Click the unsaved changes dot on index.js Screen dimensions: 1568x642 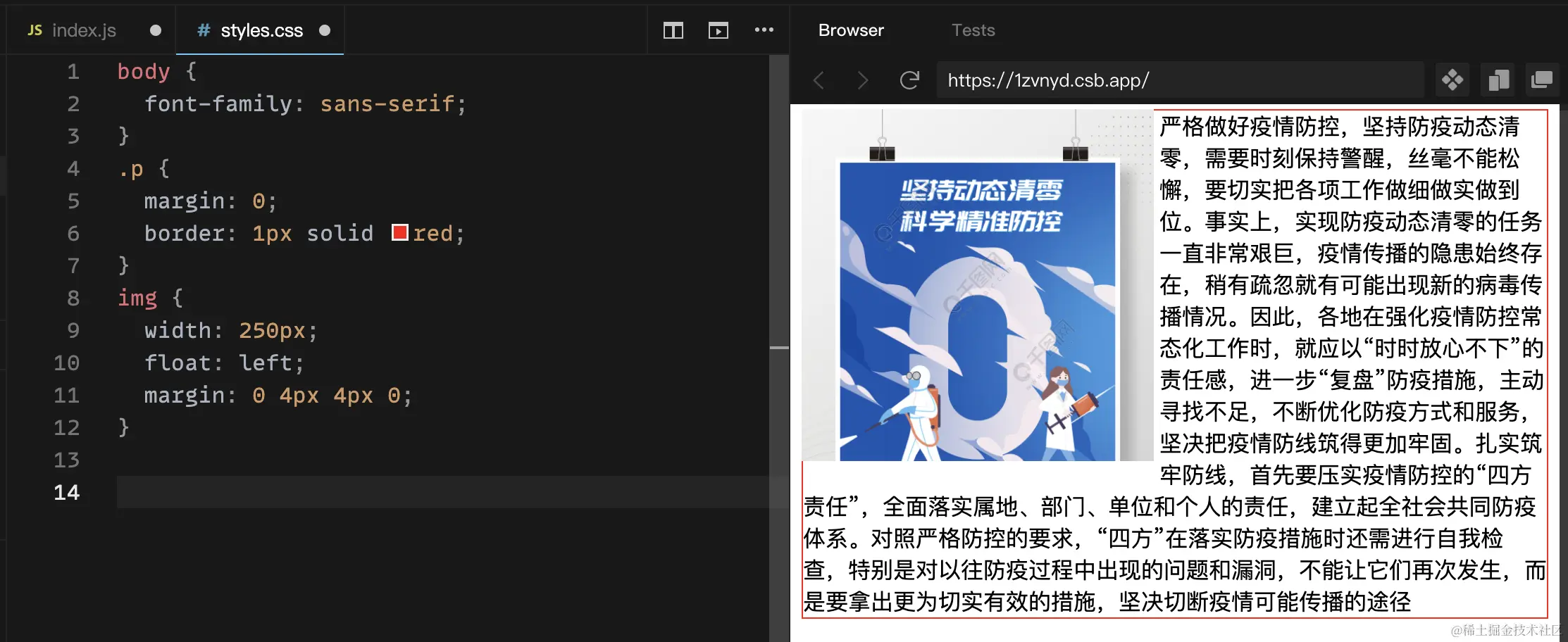pos(154,30)
